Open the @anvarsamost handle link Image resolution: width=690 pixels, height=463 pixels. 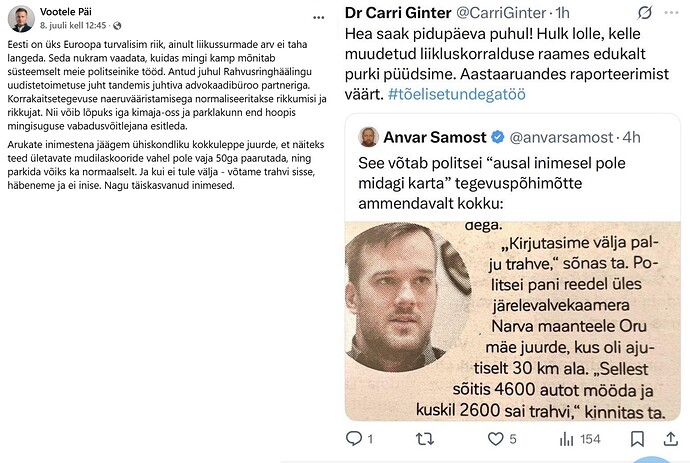pos(561,137)
